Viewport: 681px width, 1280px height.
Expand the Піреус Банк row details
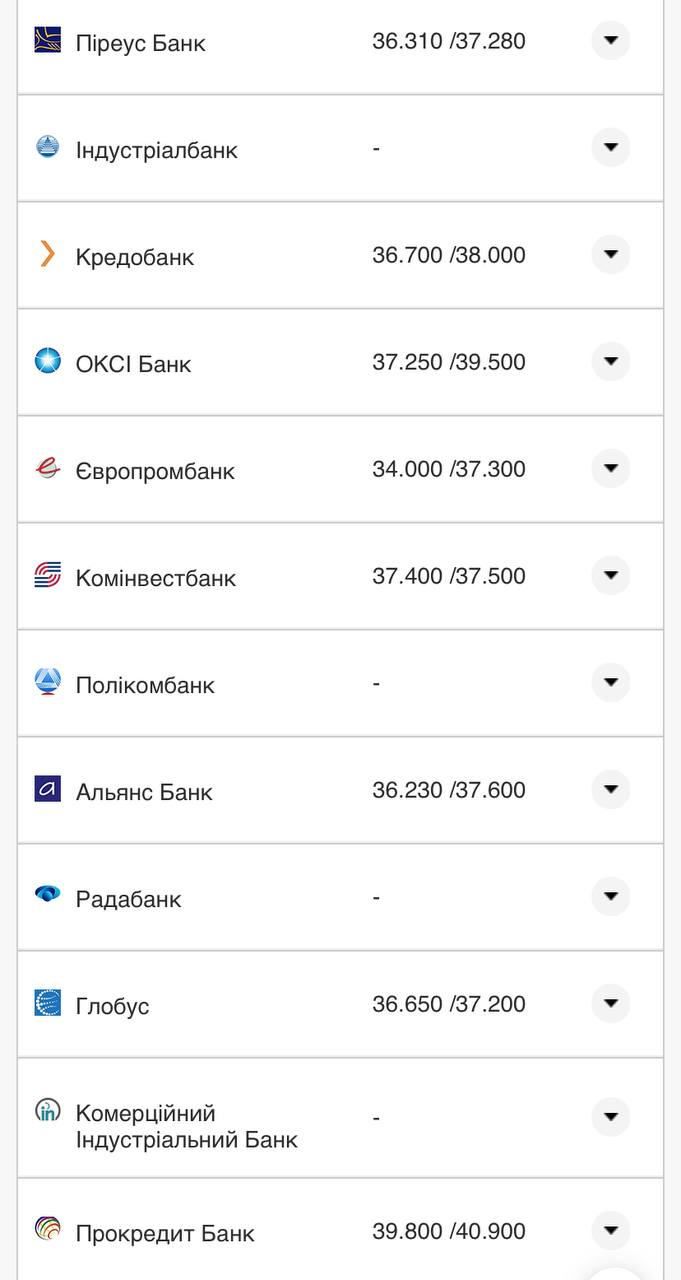pyautogui.click(x=611, y=41)
